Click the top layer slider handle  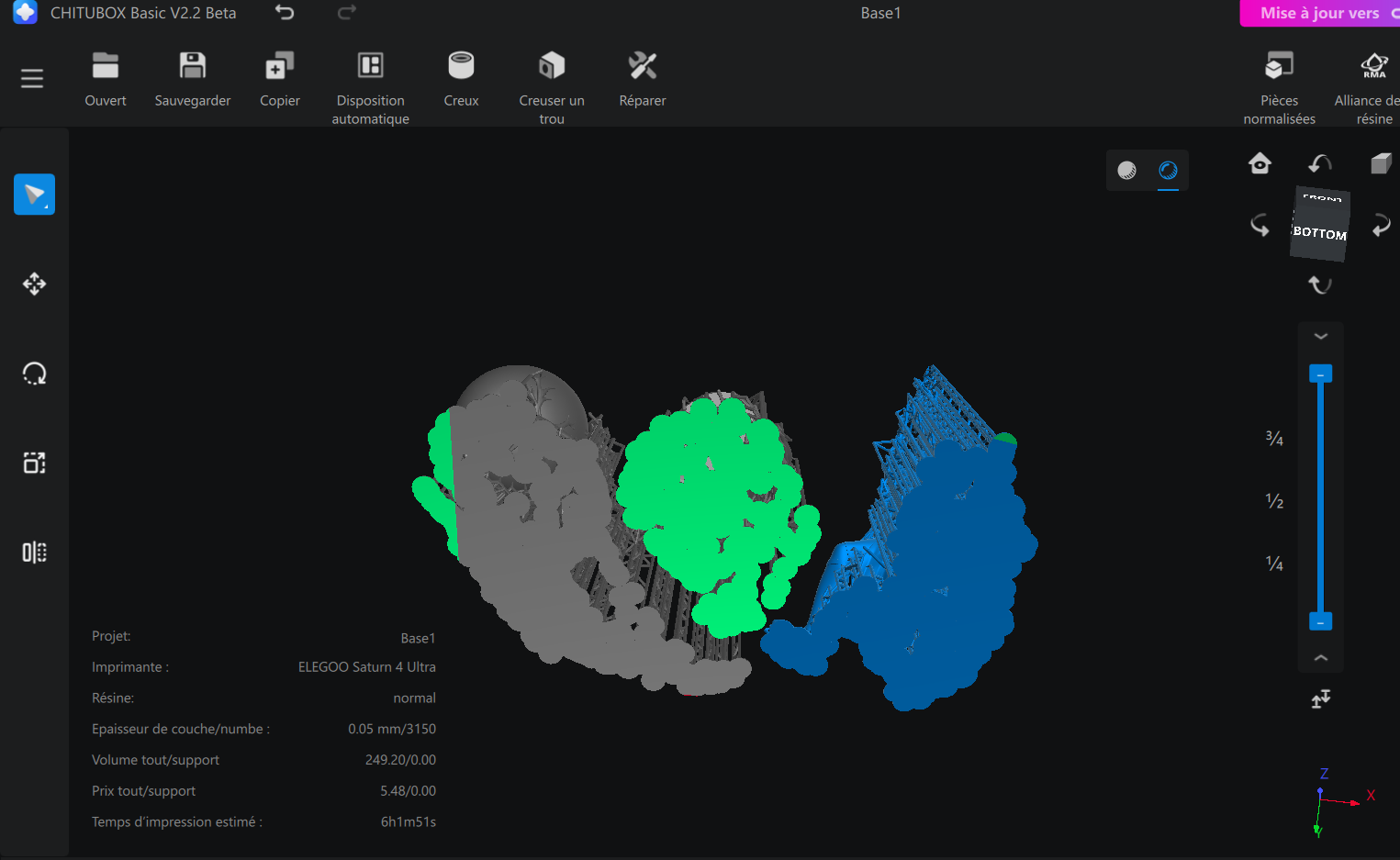1320,374
